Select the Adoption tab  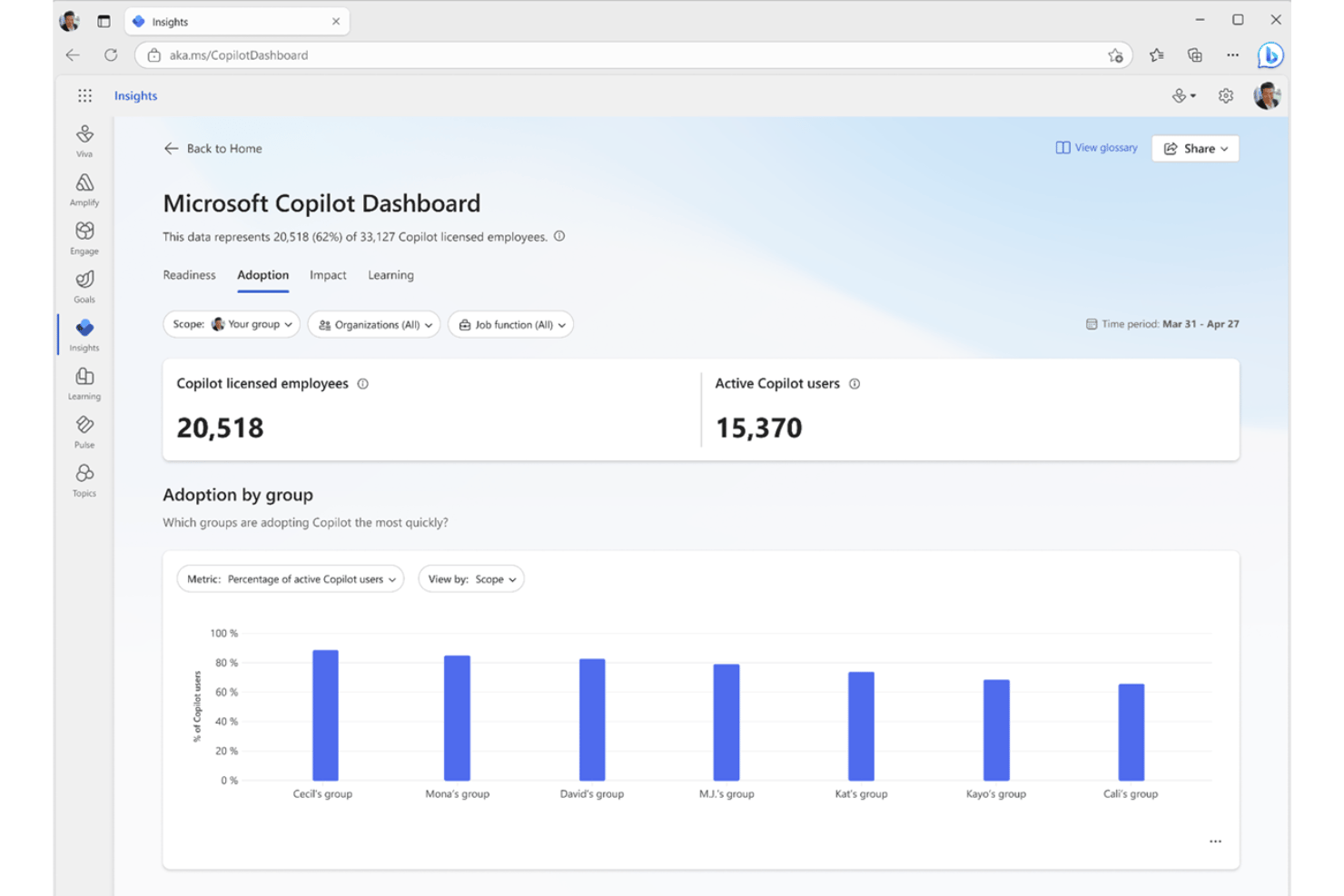tap(262, 275)
